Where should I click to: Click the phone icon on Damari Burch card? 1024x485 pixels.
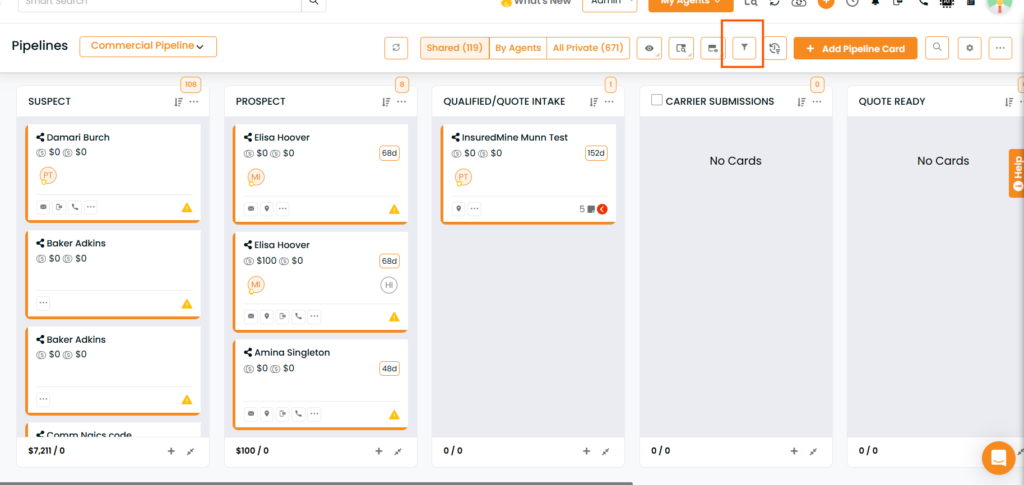coord(75,208)
